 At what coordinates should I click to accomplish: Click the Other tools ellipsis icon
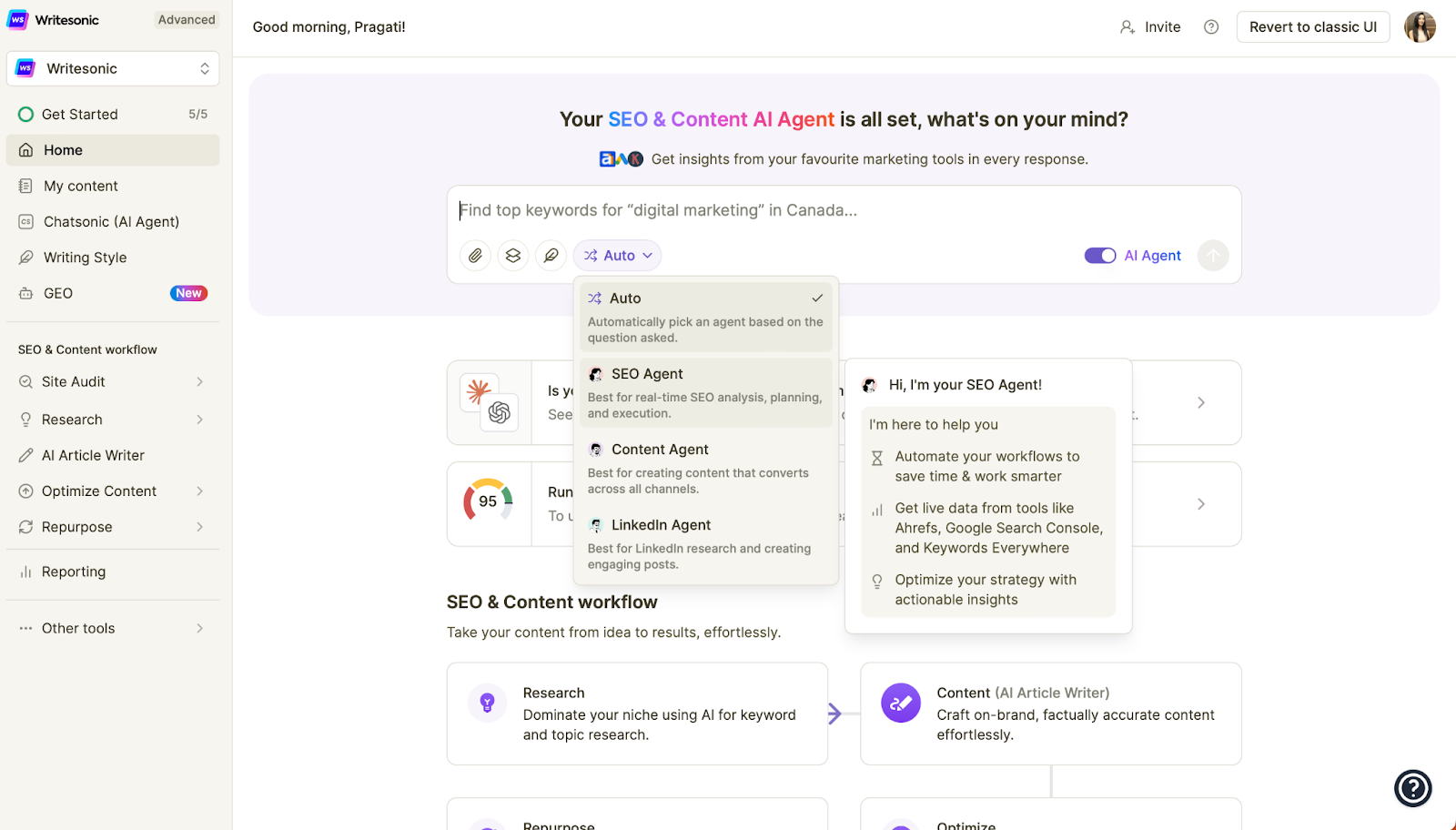(26, 628)
